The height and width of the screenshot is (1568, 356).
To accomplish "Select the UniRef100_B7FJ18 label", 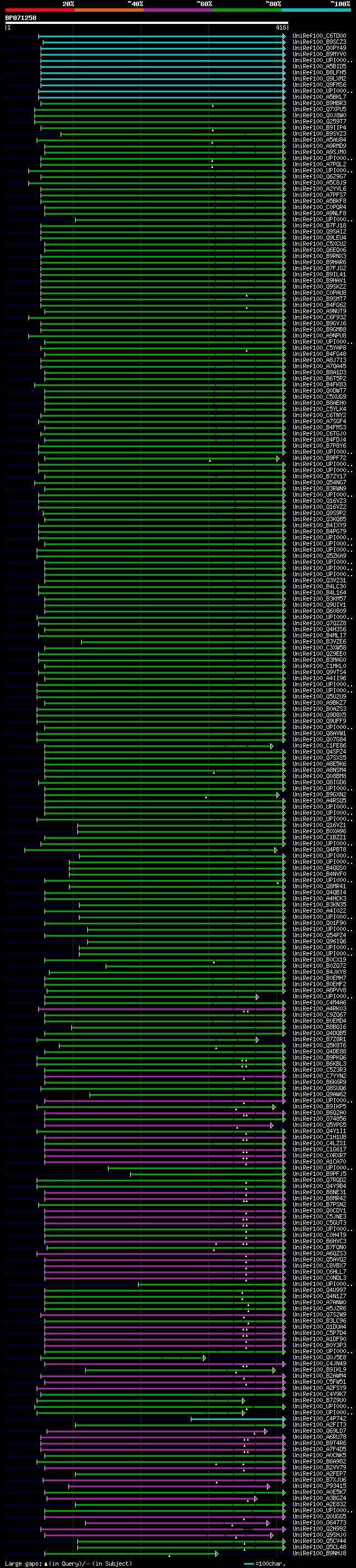I will 319,226.
